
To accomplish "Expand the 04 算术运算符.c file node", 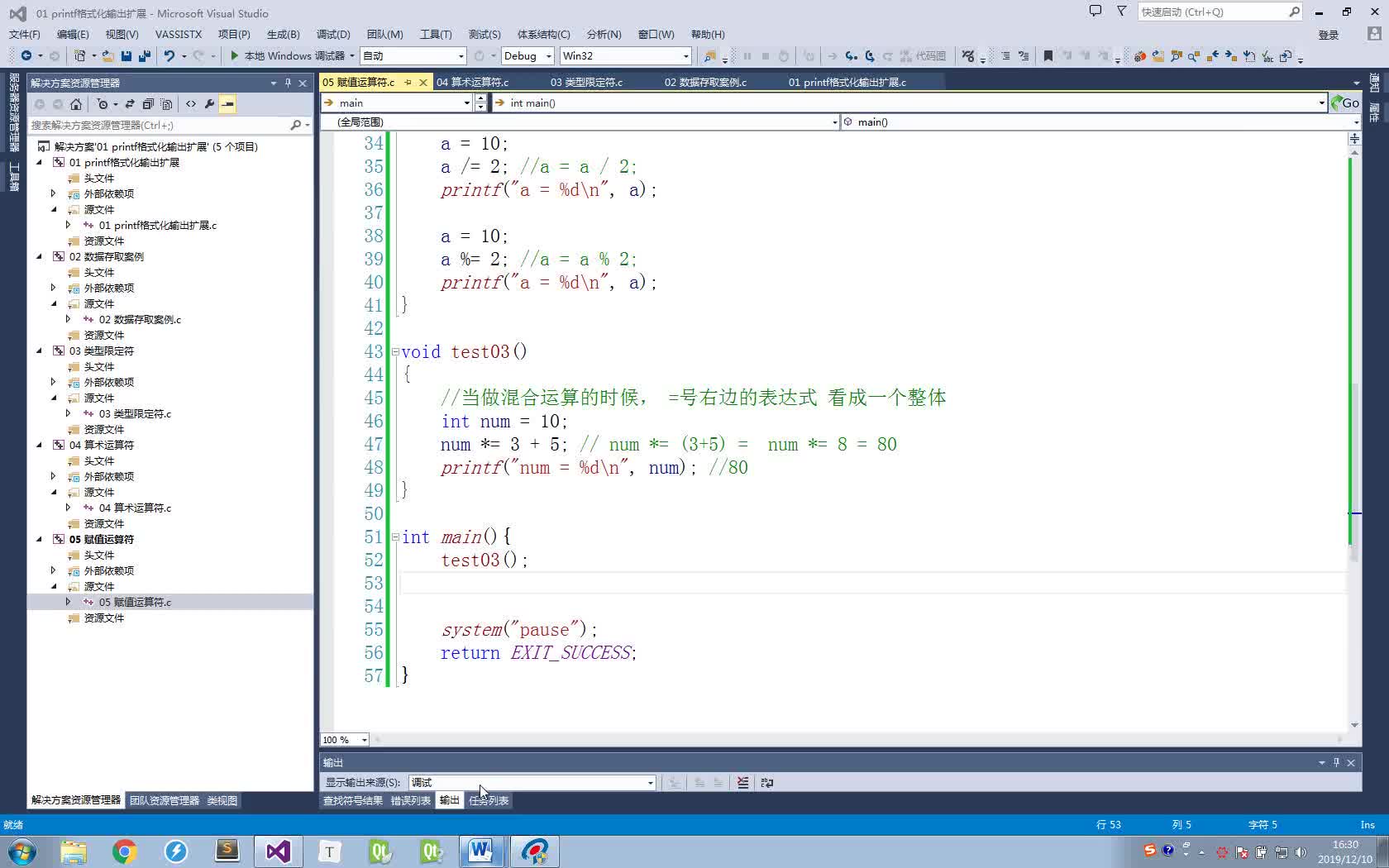I will coord(69,508).
